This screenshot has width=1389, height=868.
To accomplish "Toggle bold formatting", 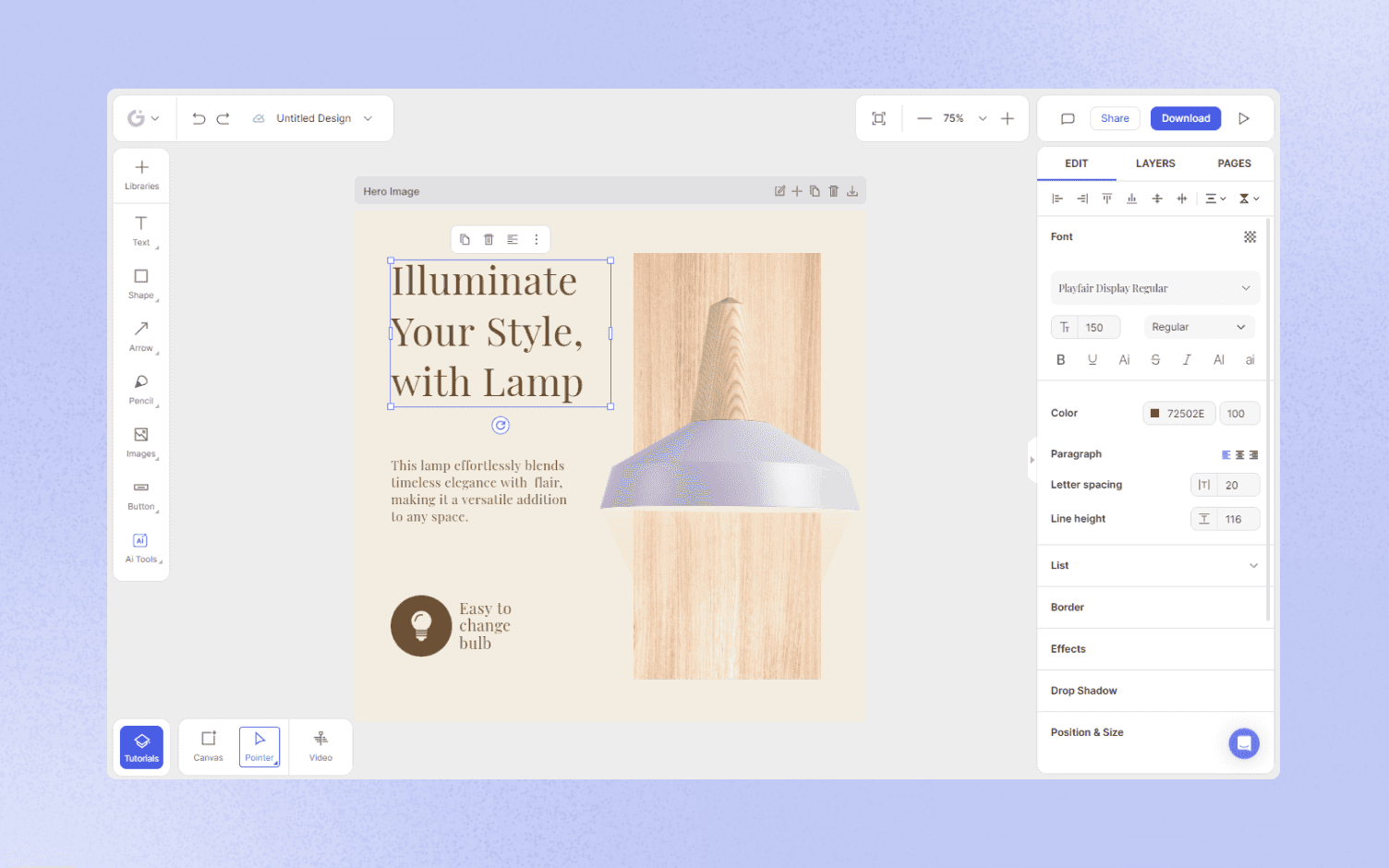I will tap(1060, 360).
